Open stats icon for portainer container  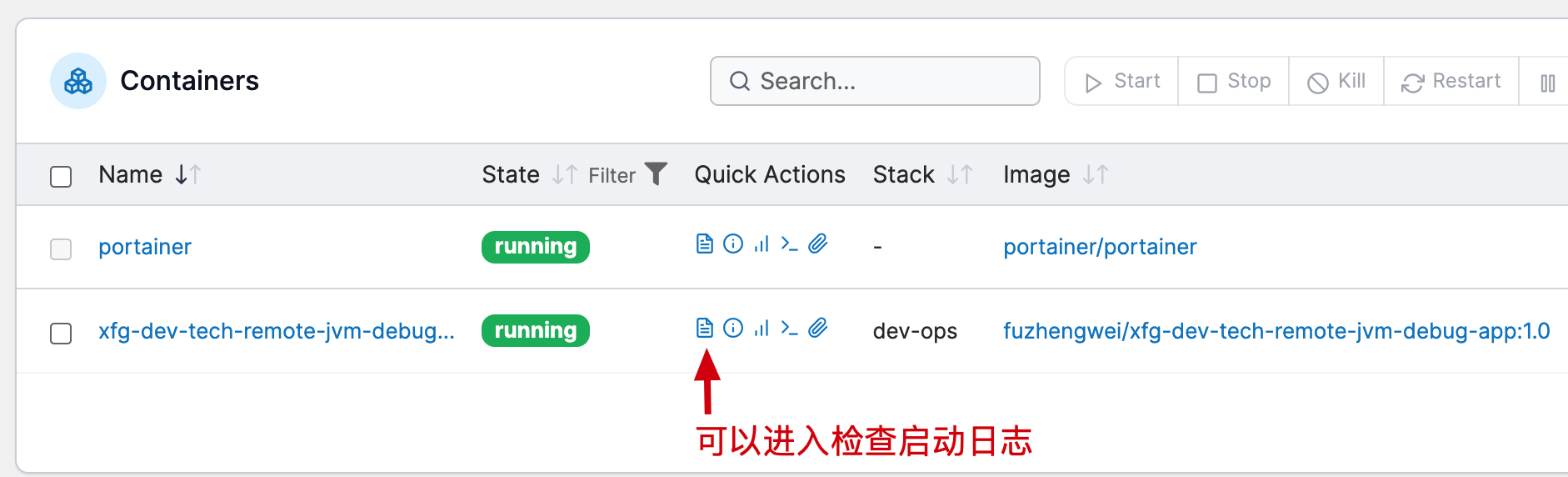(x=762, y=244)
